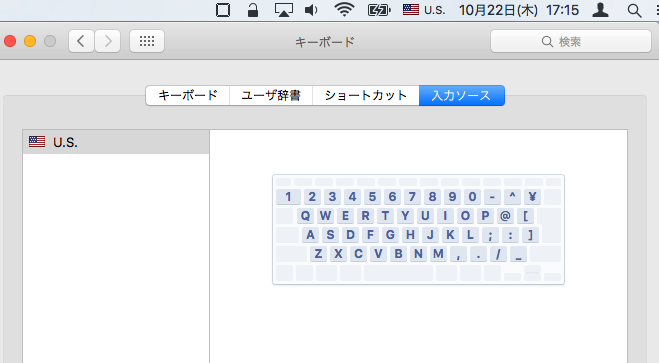Screen dimensions: 659x363
Task: Click the @ key in keyboard preview
Action: [x=505, y=216]
